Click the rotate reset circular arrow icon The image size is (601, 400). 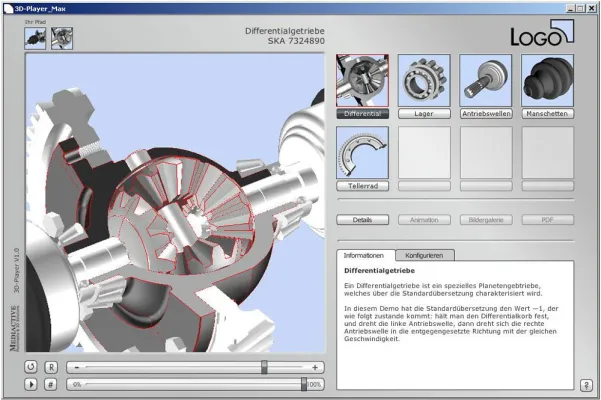click(31, 367)
